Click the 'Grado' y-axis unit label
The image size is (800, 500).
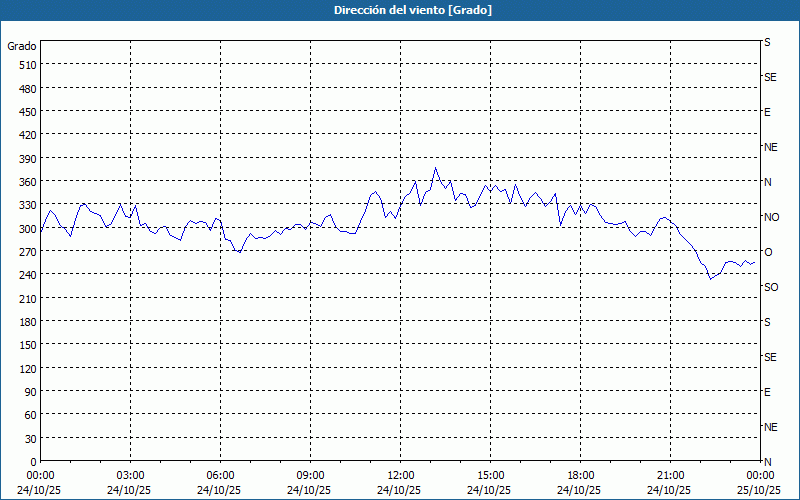click(22, 46)
